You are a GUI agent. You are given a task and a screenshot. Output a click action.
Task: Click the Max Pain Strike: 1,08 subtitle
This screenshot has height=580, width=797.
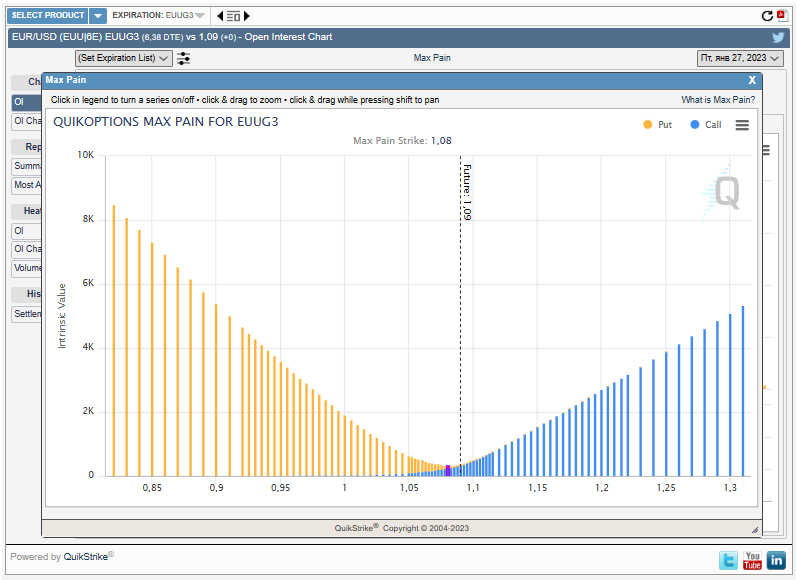click(402, 141)
